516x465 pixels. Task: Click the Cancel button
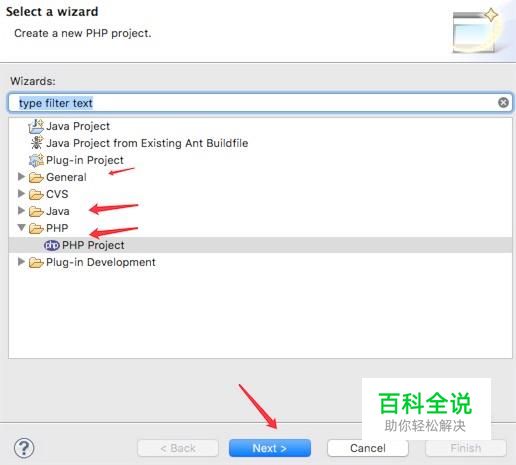click(368, 448)
